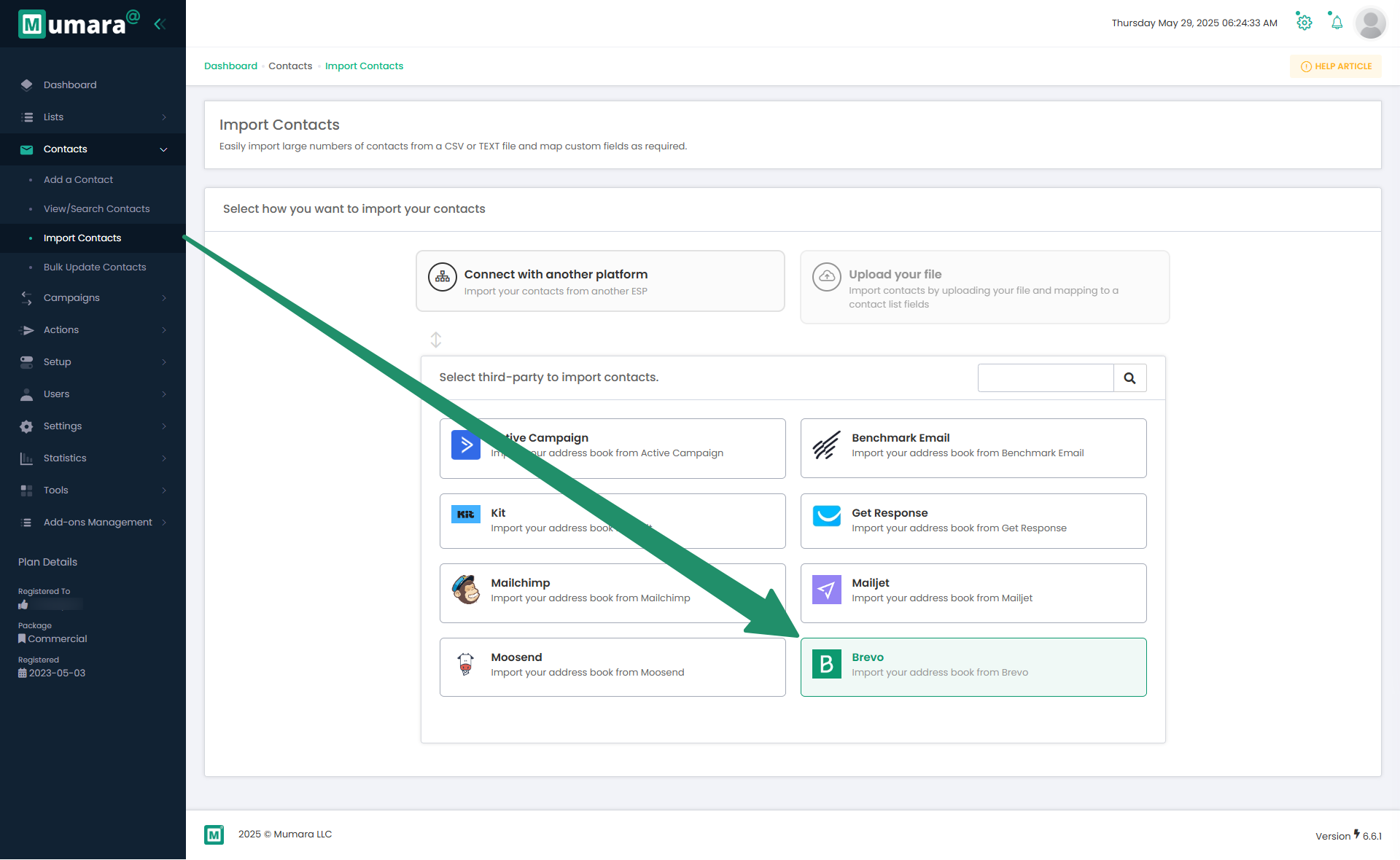Image resolution: width=1400 pixels, height=860 pixels.
Task: Click the 2023-05-03 registered date
Action: pyautogui.click(x=57, y=673)
